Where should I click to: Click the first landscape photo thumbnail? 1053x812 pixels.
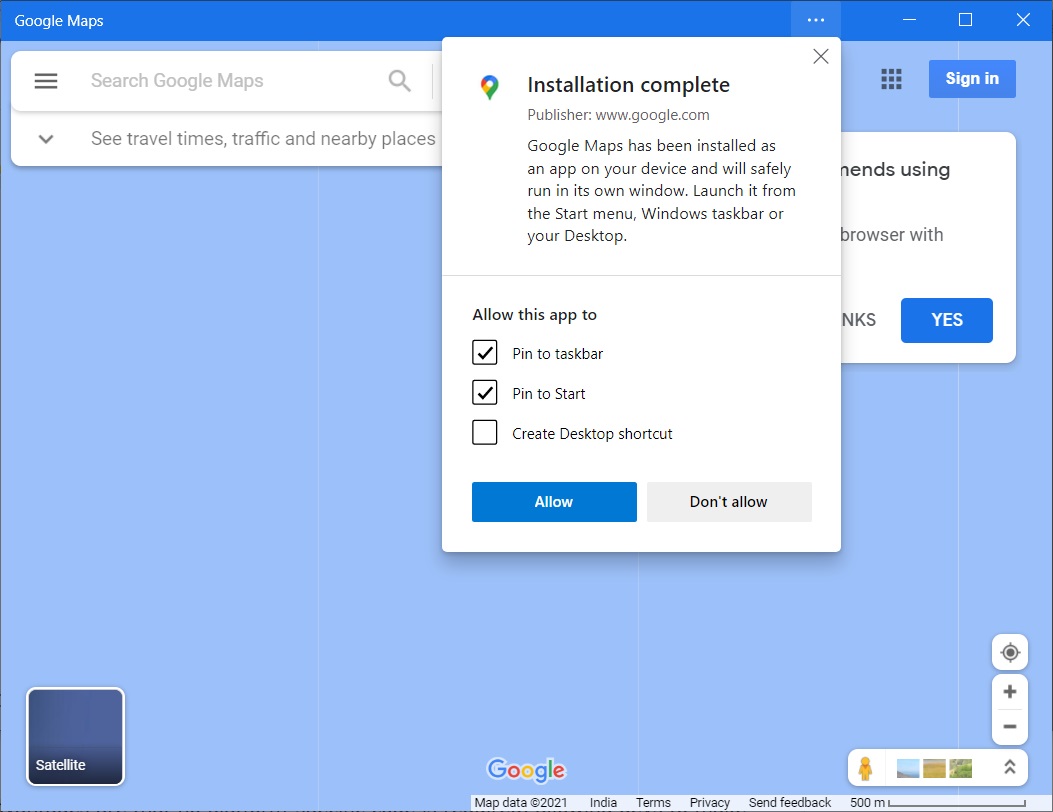(908, 768)
